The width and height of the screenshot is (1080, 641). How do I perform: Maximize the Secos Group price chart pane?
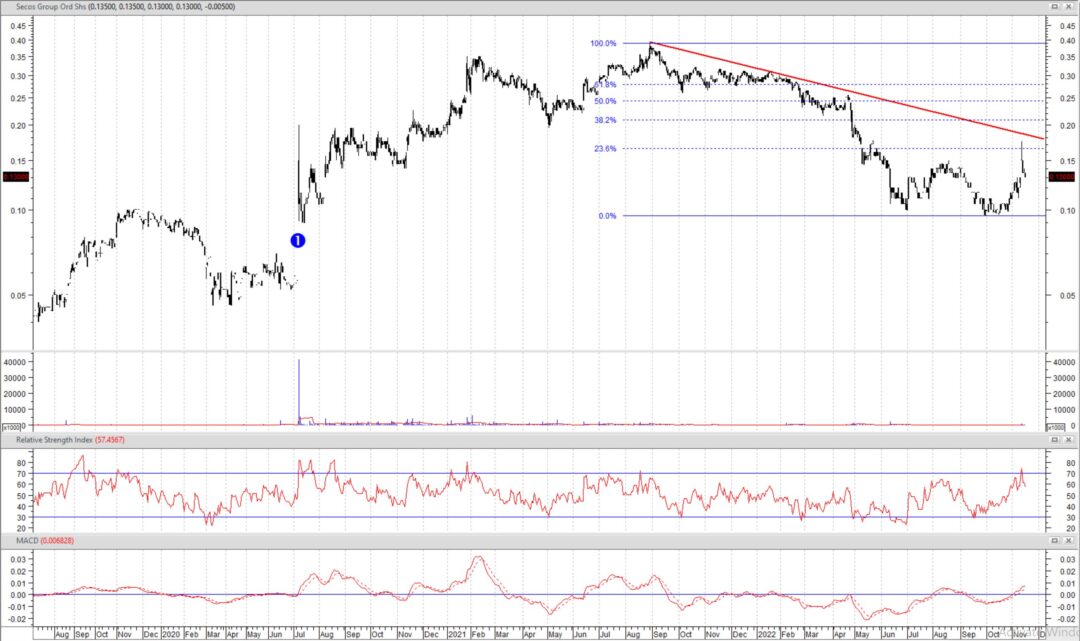pyautogui.click(x=1055, y=7)
